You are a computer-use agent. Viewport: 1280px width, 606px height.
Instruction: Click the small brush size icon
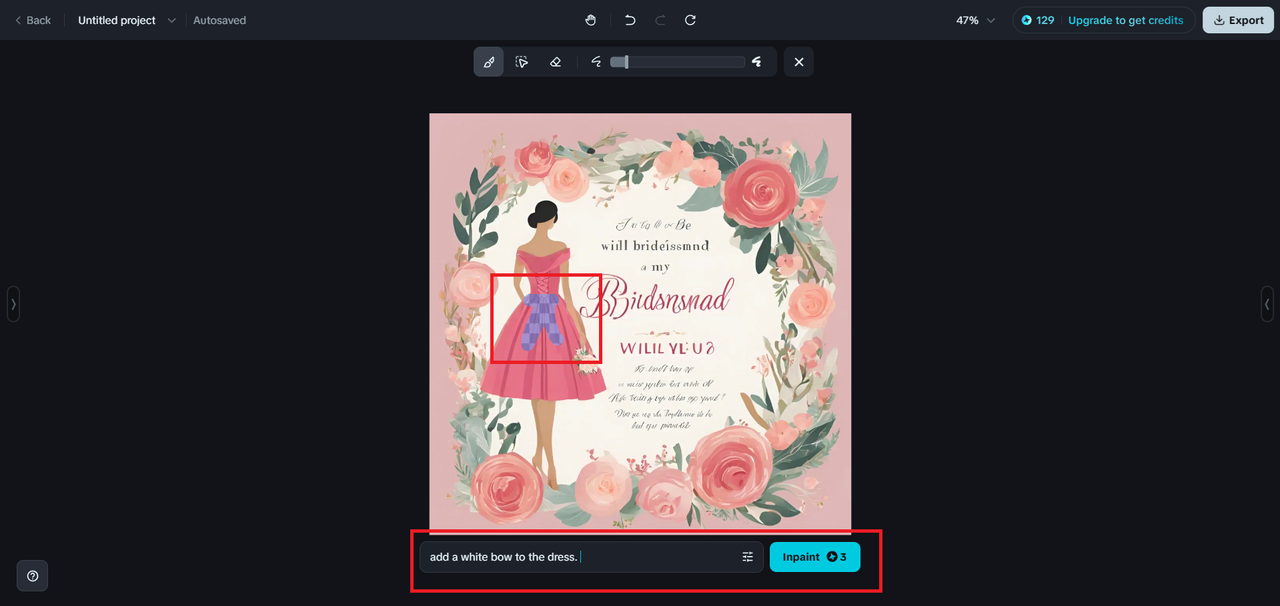pyautogui.click(x=596, y=62)
